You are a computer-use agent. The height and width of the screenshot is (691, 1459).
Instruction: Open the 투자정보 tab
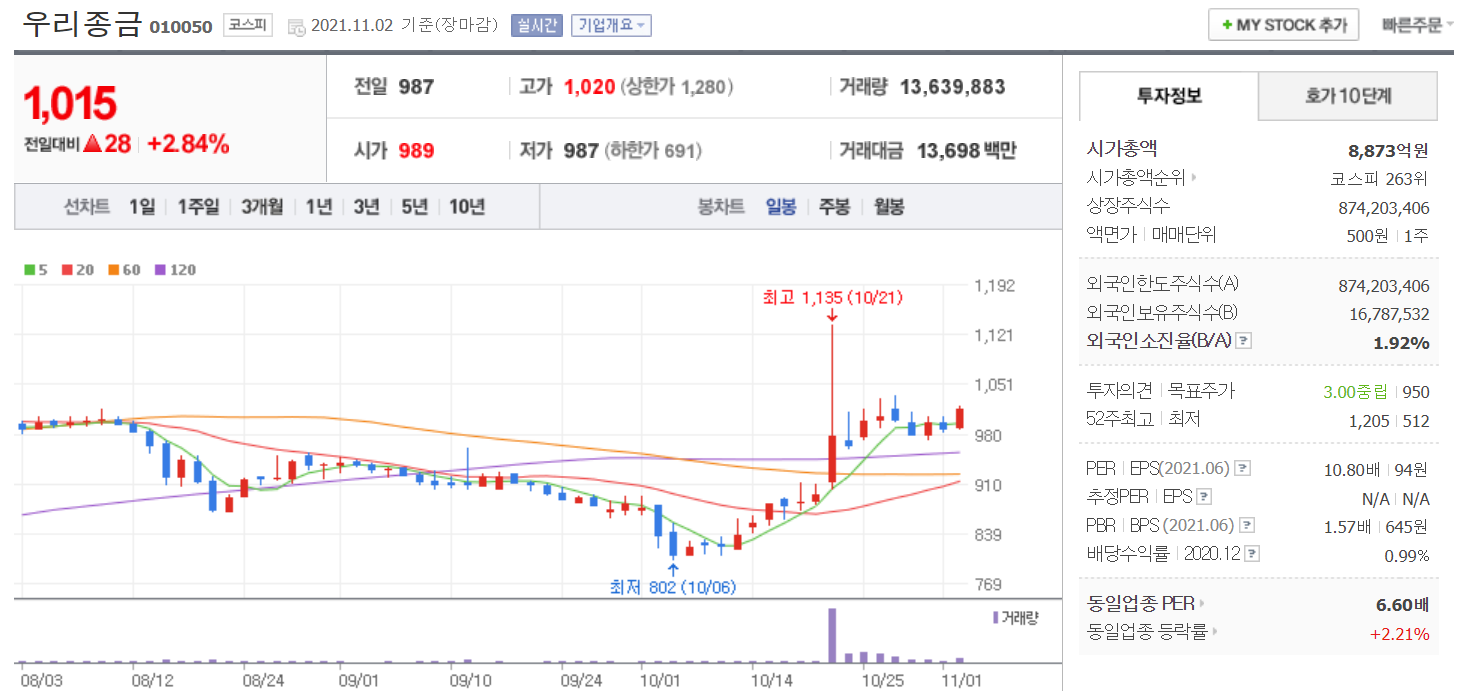pos(1169,96)
